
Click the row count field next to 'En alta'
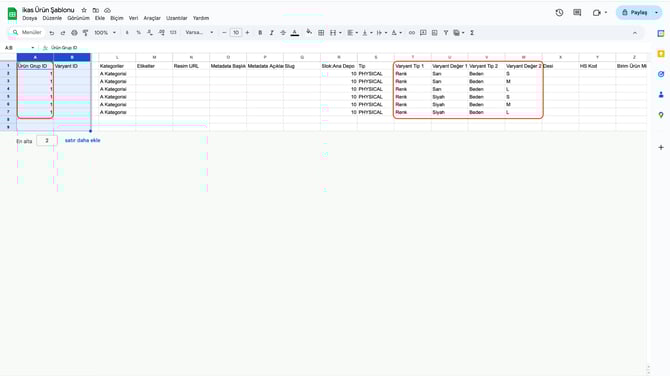click(x=47, y=141)
